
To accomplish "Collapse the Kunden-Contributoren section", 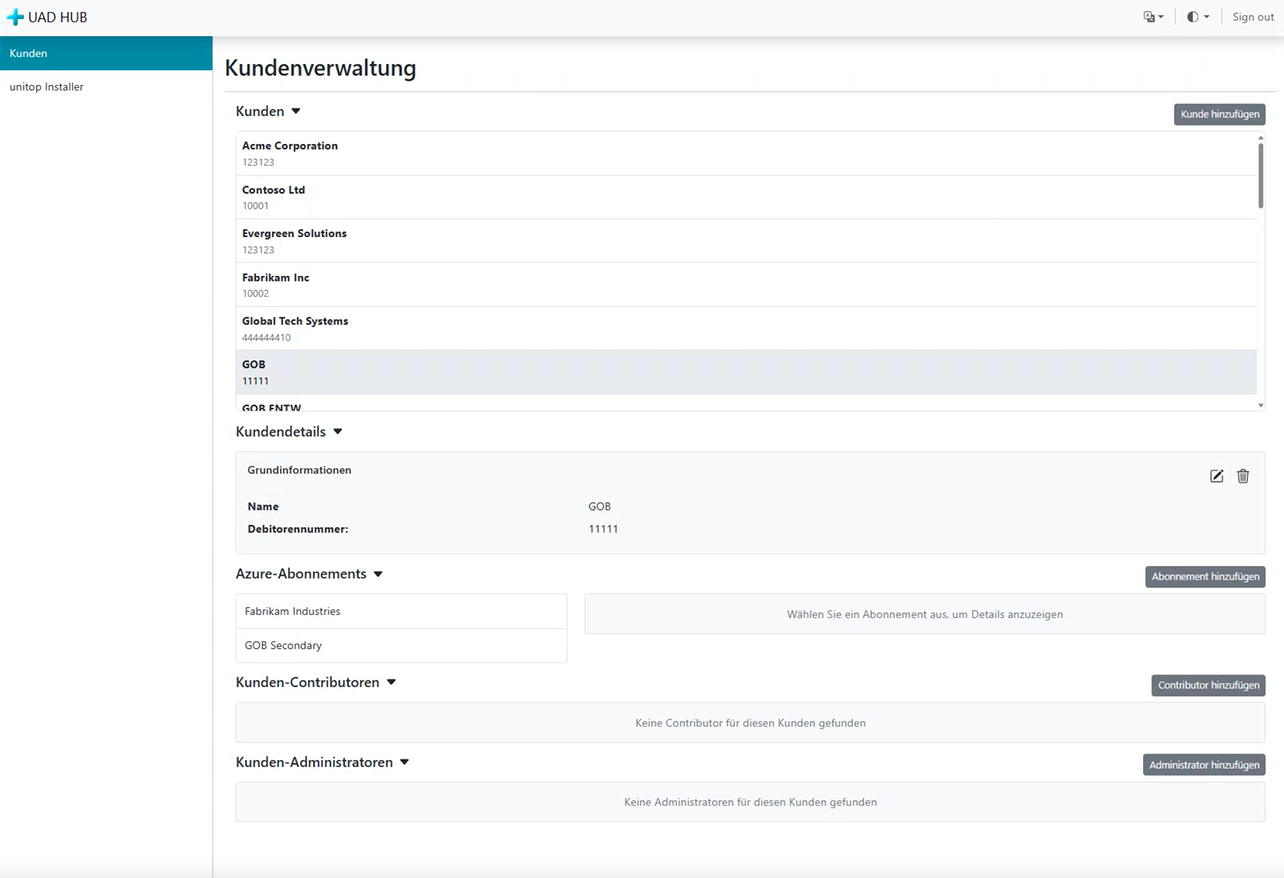I will click(x=391, y=682).
